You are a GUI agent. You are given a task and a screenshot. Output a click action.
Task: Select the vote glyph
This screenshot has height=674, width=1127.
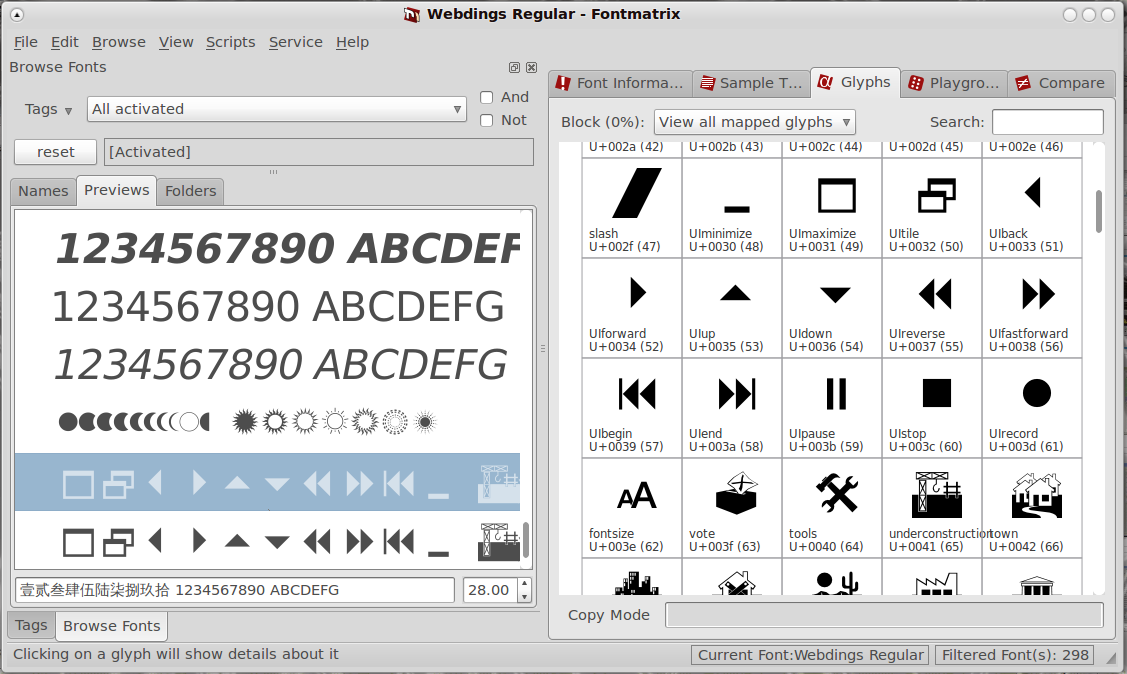coord(732,508)
